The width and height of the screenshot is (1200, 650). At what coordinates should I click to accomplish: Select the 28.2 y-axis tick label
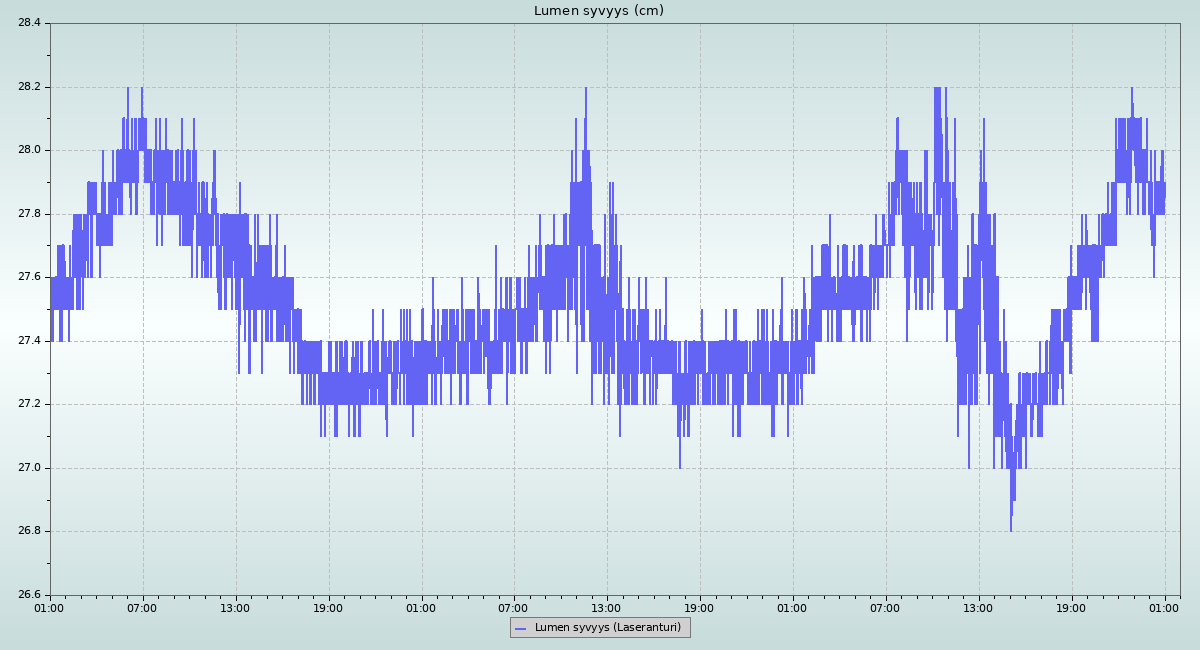tap(29, 87)
